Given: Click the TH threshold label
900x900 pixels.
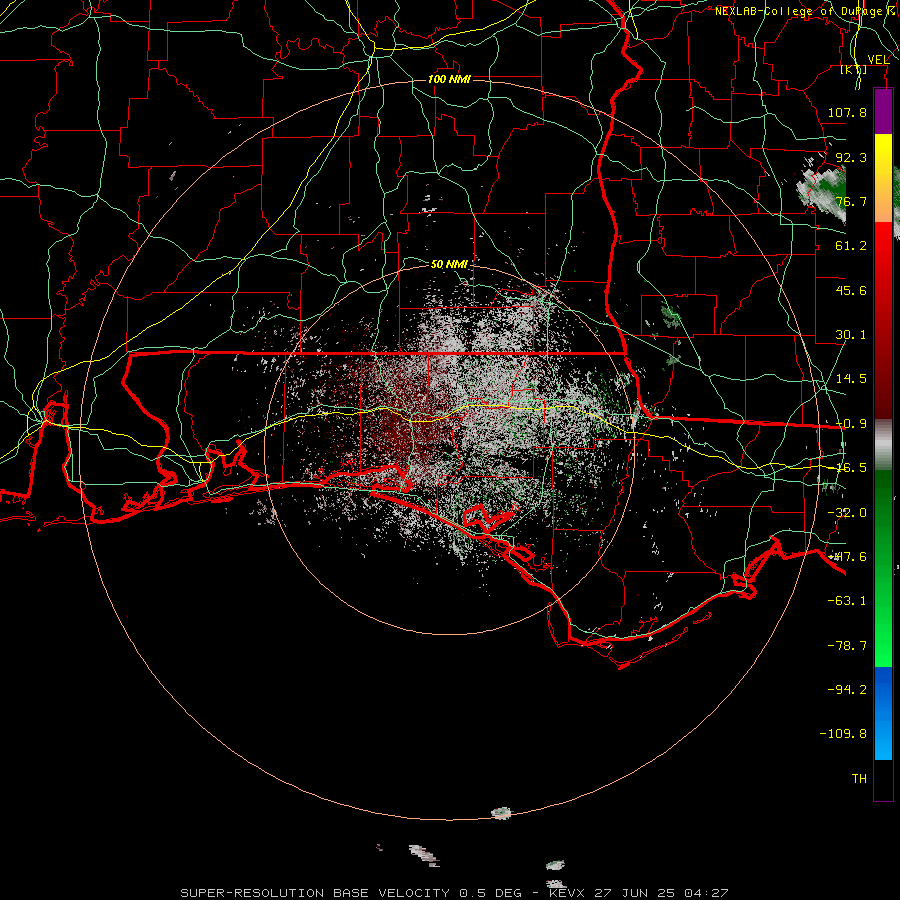Looking at the screenshot, I should 859,779.
